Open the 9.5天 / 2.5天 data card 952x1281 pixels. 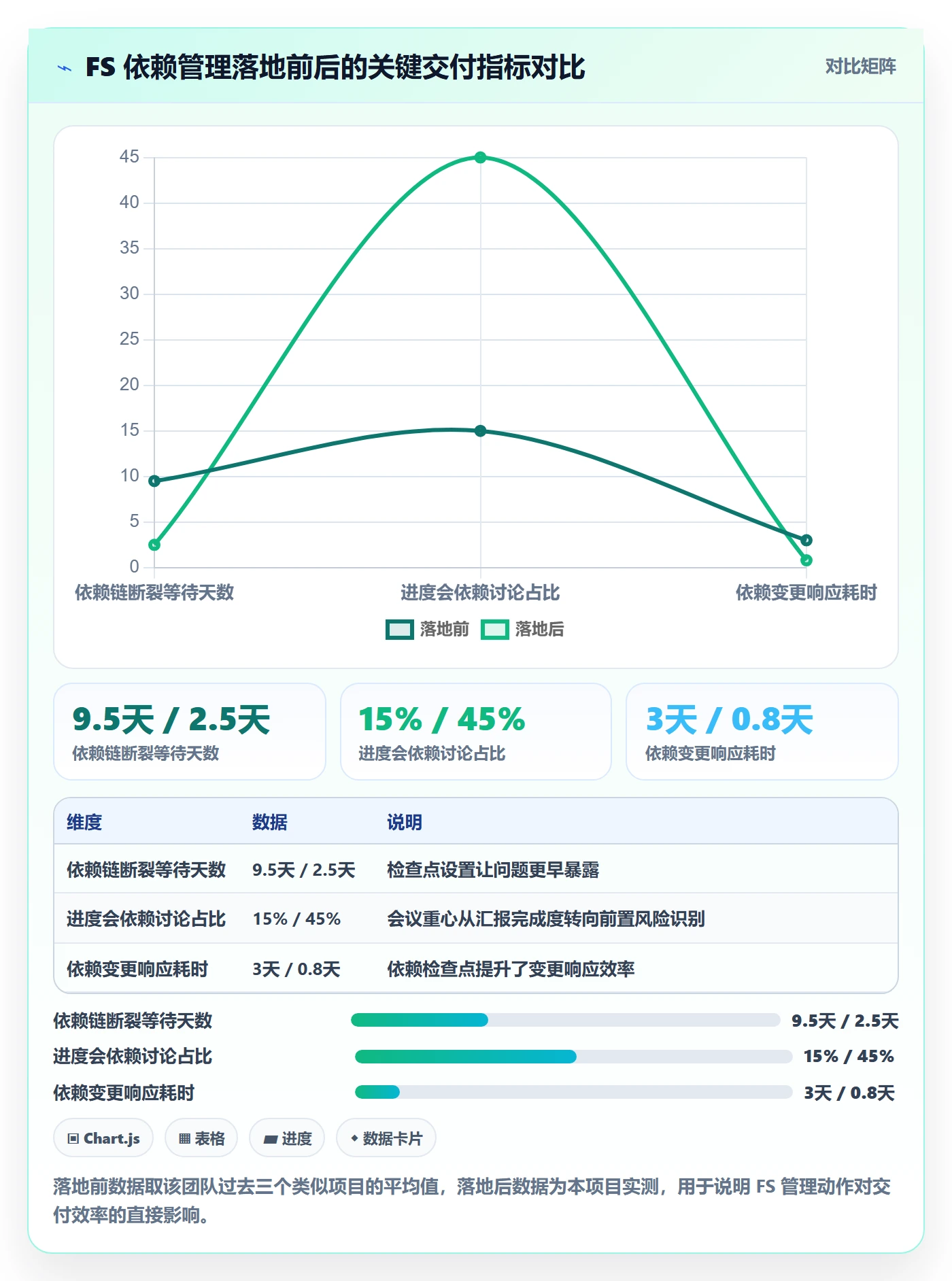[x=190, y=732]
